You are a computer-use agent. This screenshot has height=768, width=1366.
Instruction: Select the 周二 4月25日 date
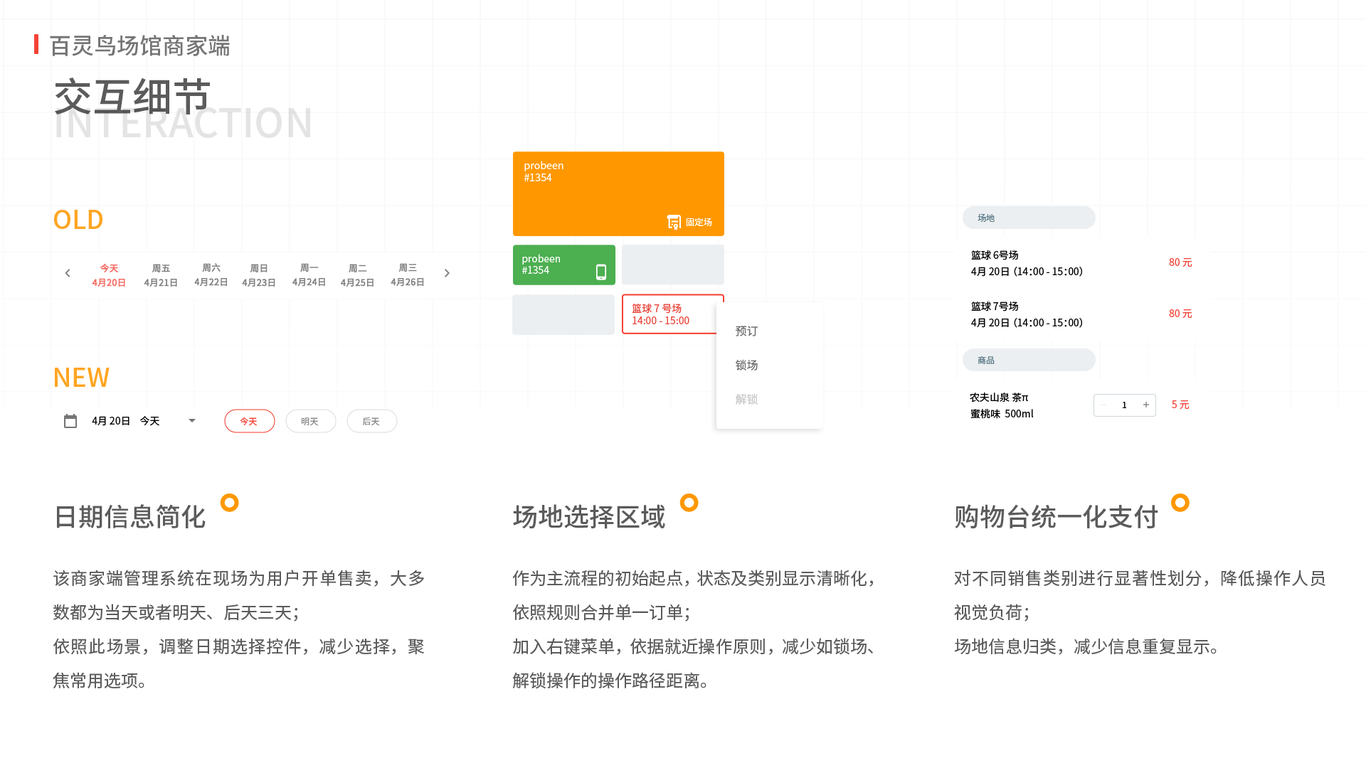pyautogui.click(x=357, y=275)
